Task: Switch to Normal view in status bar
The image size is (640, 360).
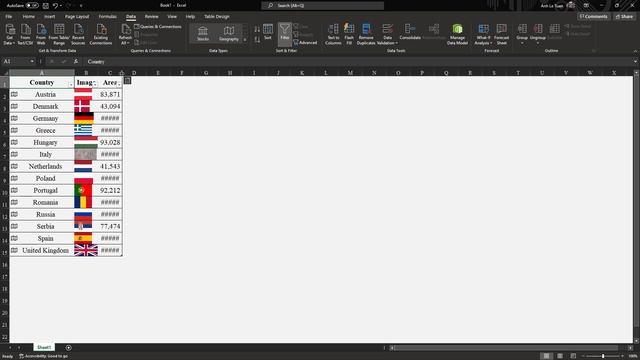Action: (546, 356)
